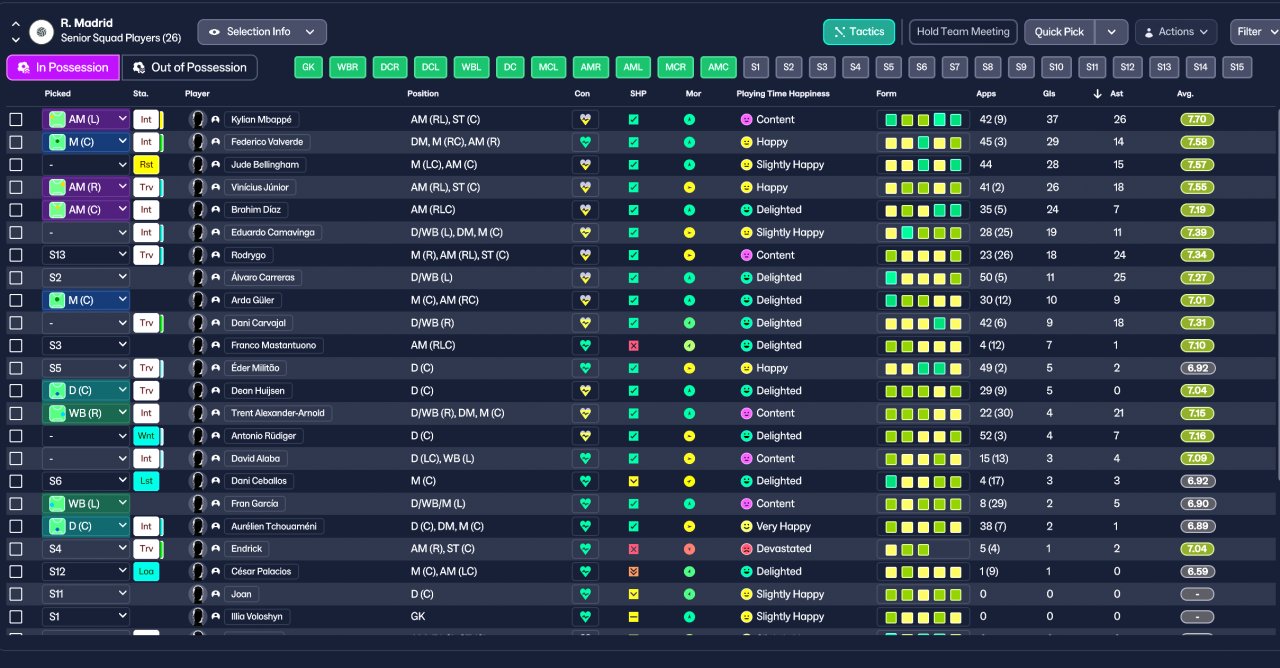Click Éder Militão's condition heart icon
Image resolution: width=1280 pixels, height=668 pixels.
[x=586, y=368]
